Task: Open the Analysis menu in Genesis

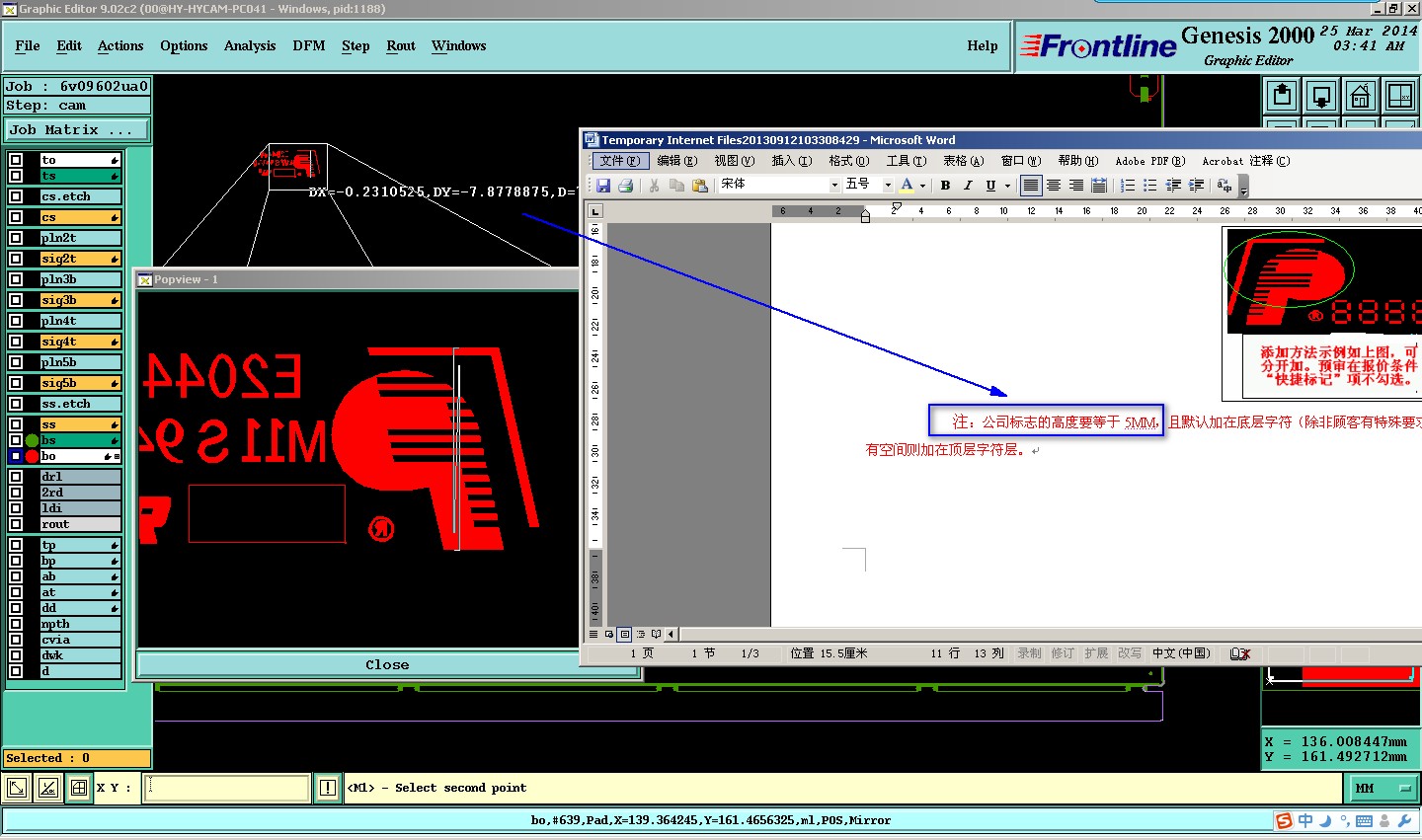Action: 250,45
